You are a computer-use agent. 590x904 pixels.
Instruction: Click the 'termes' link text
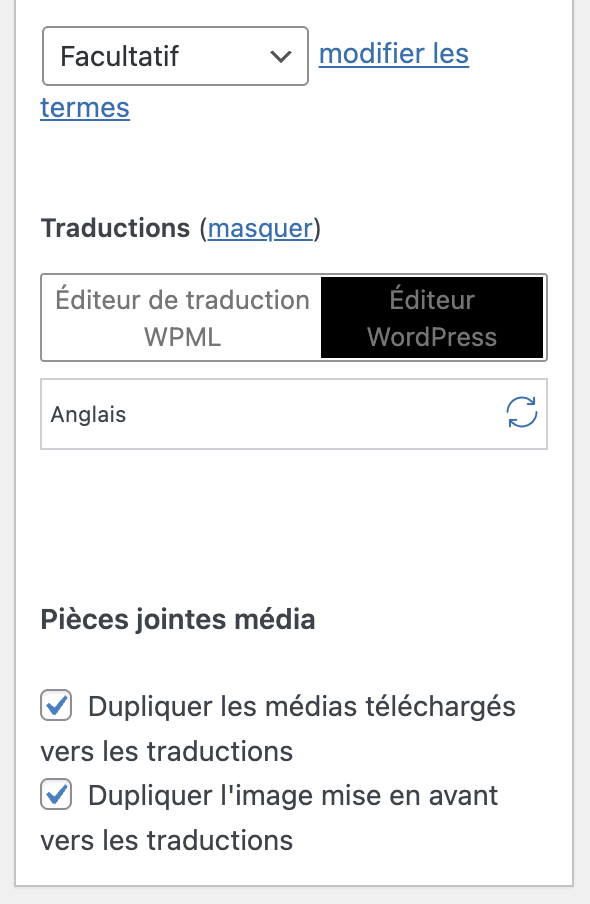[x=85, y=108]
